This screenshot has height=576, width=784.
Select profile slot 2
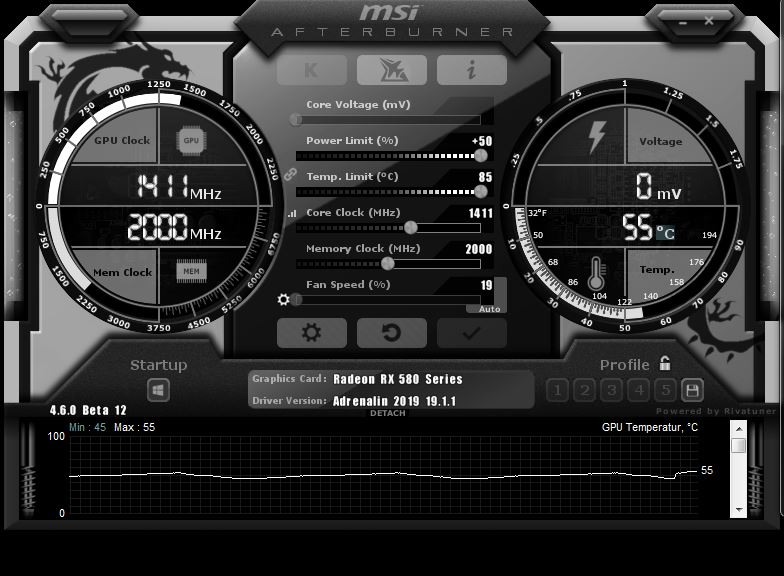584,390
